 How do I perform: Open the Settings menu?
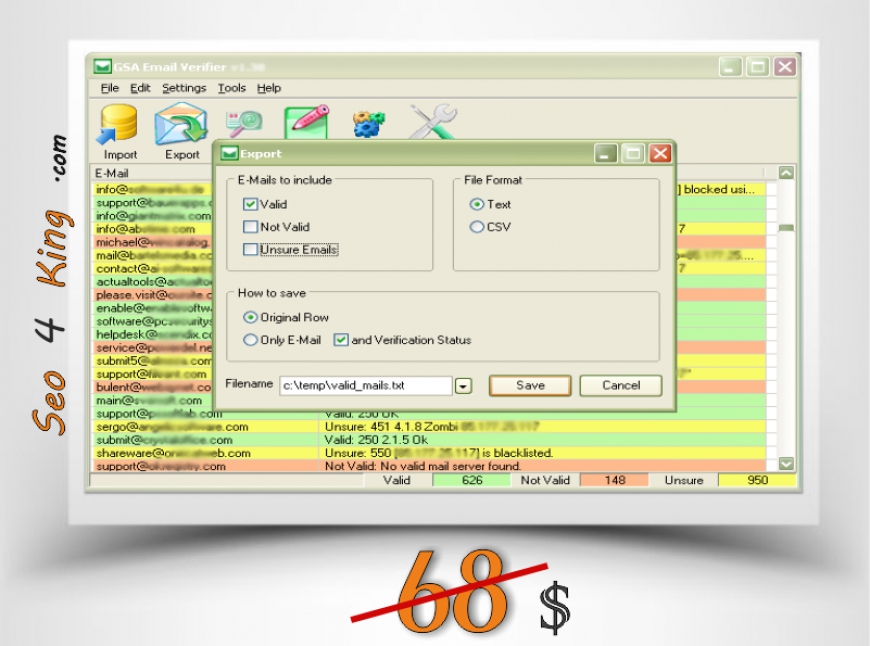[184, 88]
